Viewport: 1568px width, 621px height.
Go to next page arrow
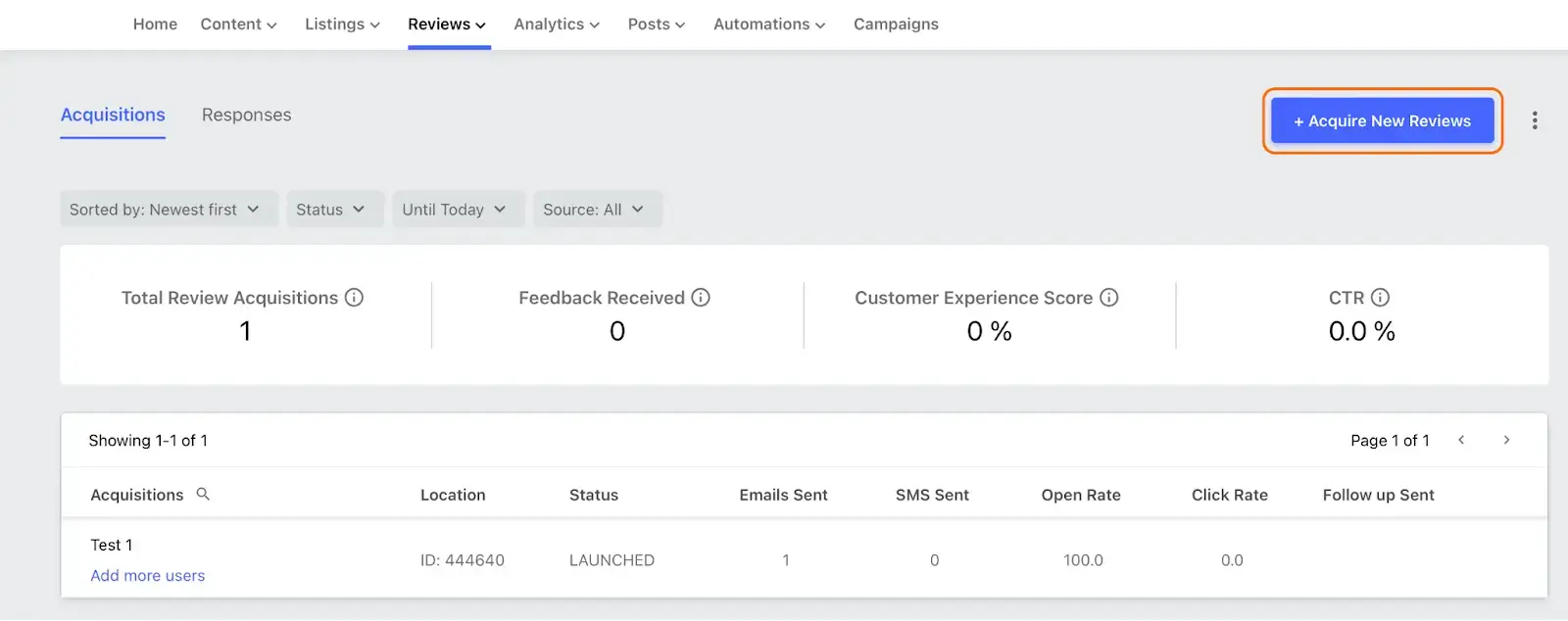click(1506, 441)
